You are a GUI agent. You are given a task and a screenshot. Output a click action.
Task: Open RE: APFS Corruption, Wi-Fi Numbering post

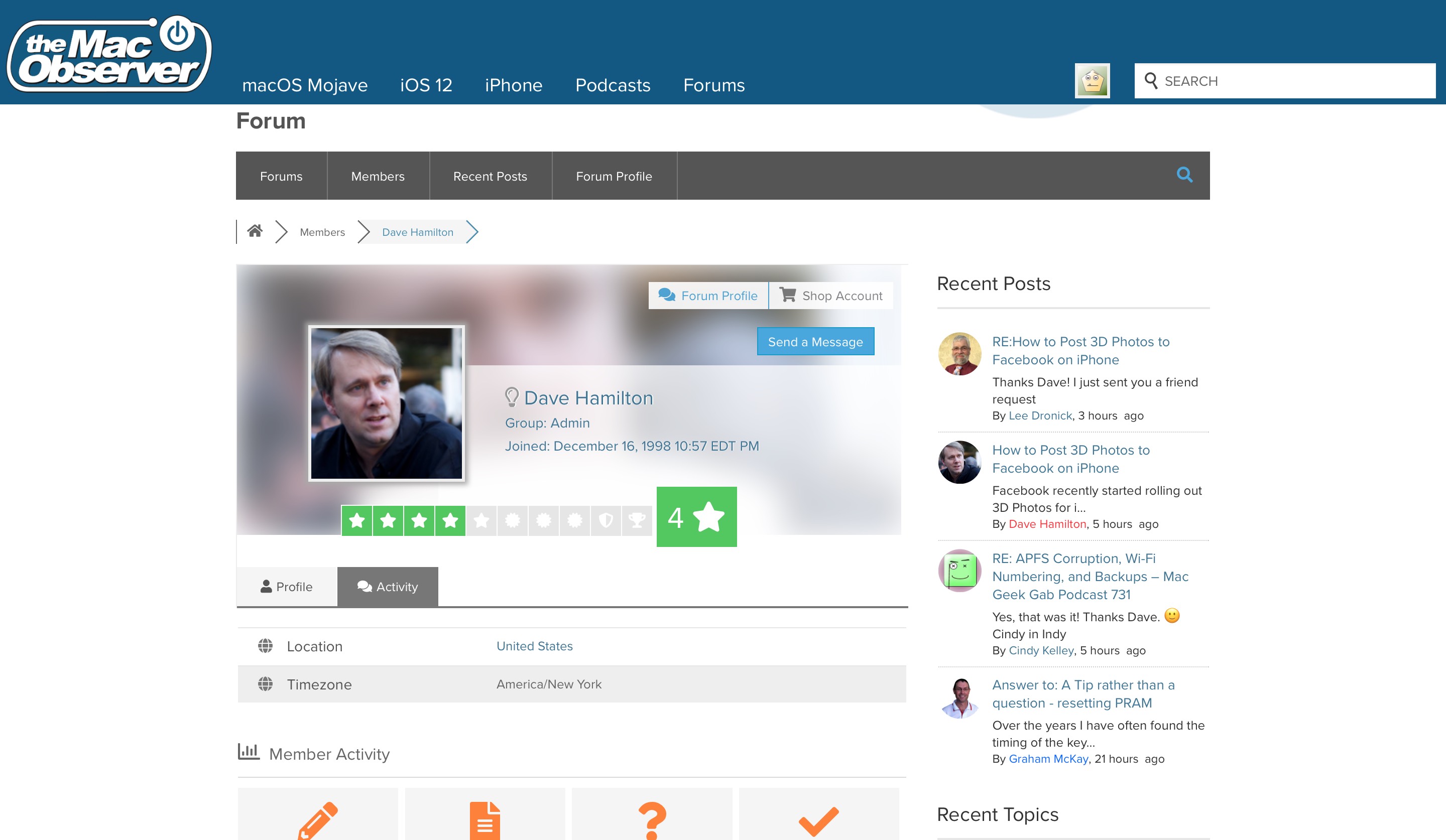tap(1090, 576)
